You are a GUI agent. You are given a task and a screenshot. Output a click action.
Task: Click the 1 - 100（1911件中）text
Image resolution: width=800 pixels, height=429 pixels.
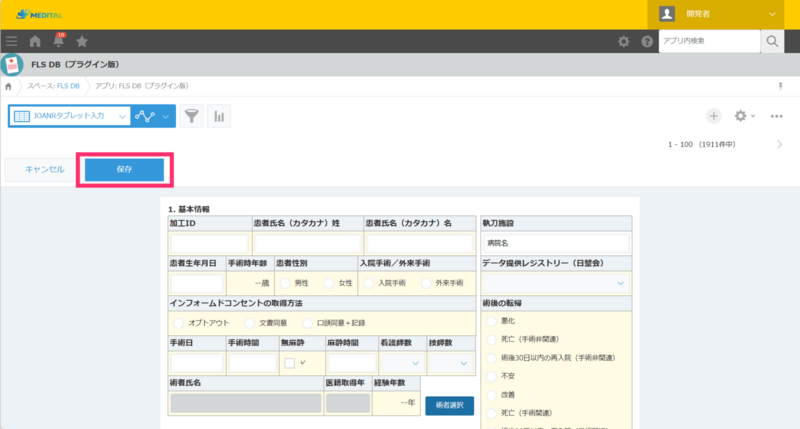pos(702,144)
